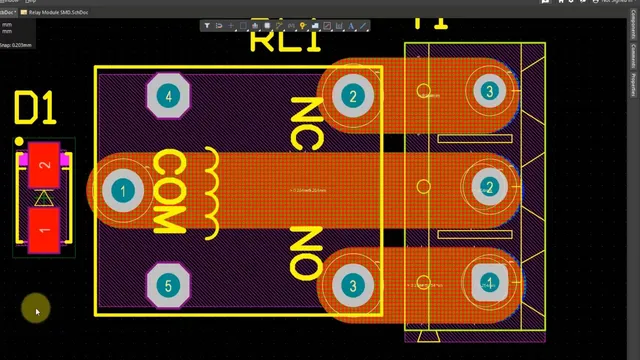Click the share flag icon in title bar
The width and height of the screenshot is (640, 360).
545,2
